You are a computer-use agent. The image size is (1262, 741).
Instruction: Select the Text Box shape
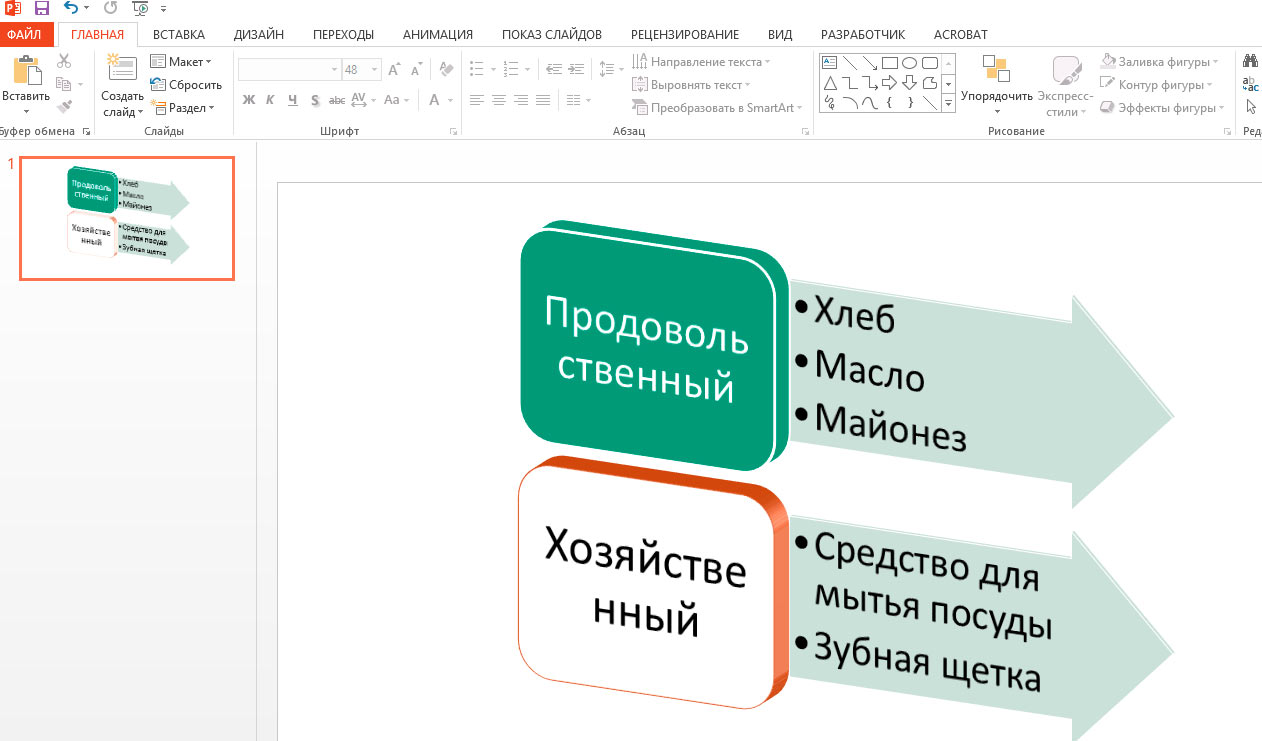(828, 62)
